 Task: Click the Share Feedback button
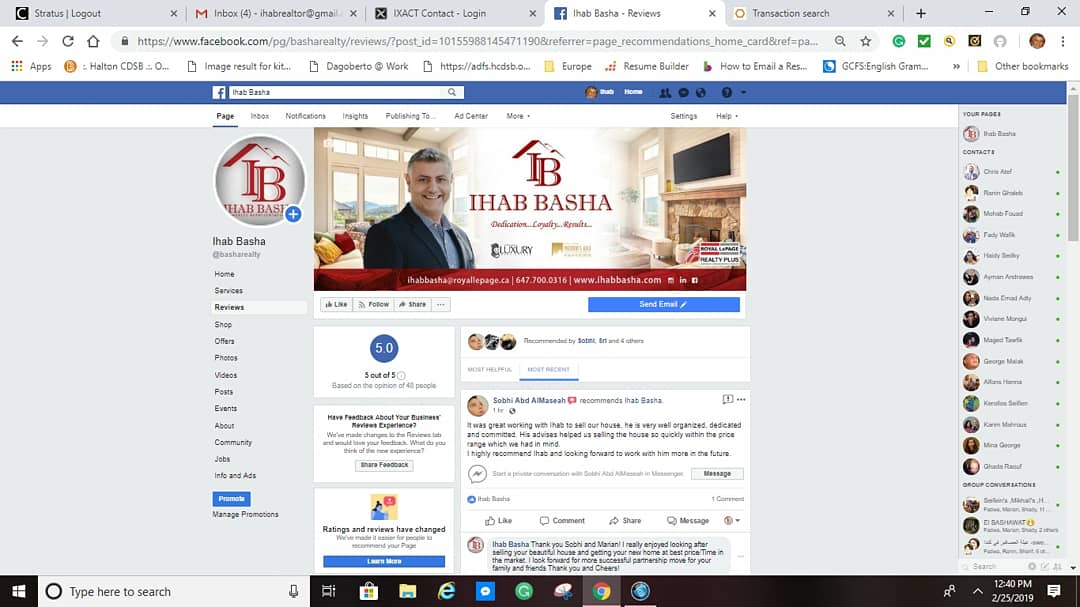(x=384, y=465)
